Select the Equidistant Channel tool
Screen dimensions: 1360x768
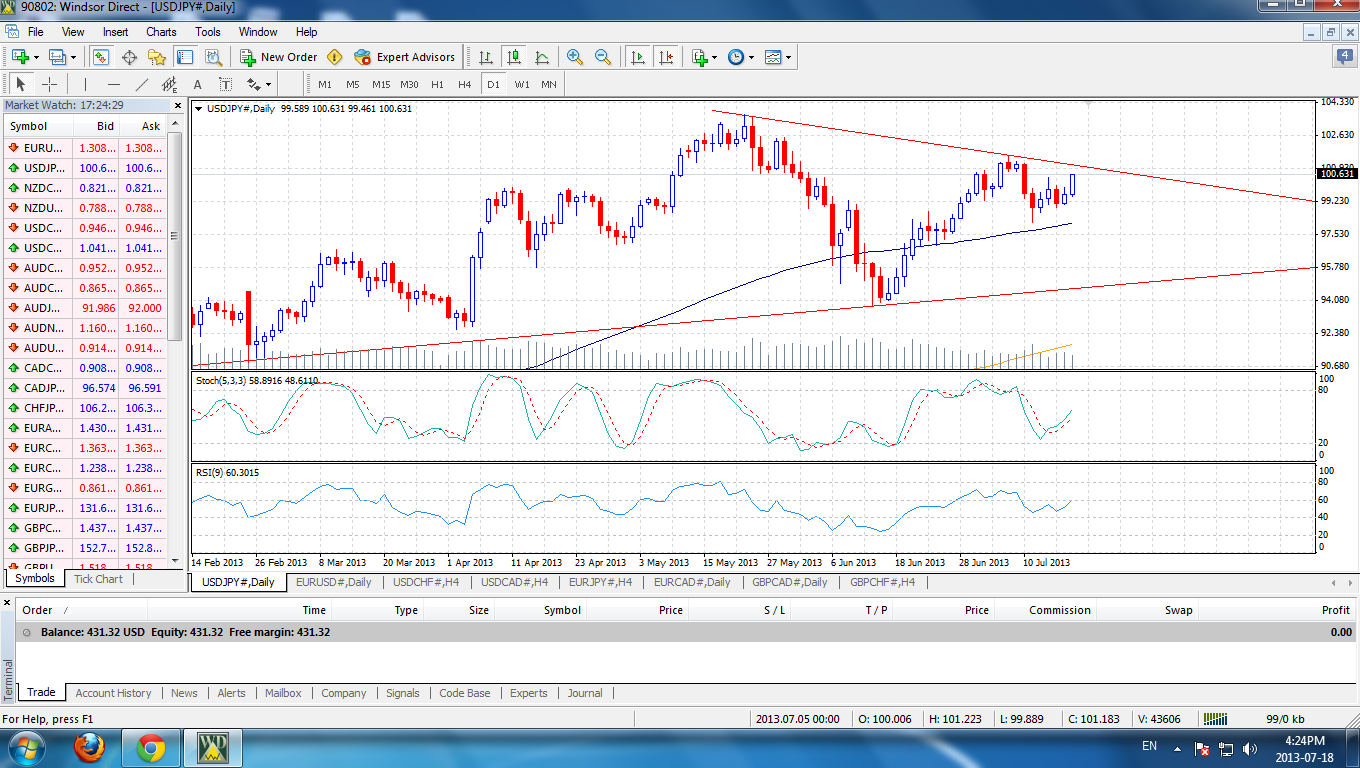pyautogui.click(x=169, y=84)
